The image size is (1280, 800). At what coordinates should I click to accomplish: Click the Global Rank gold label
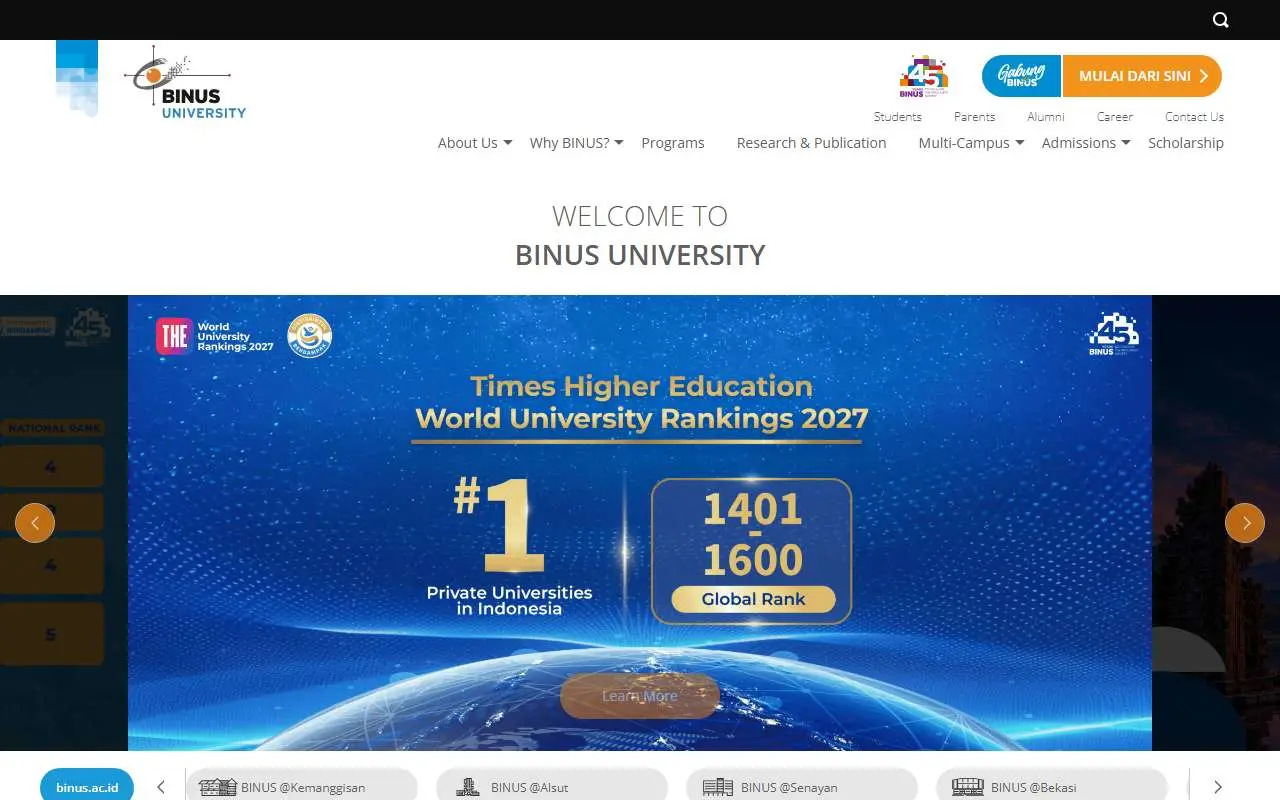click(x=753, y=599)
